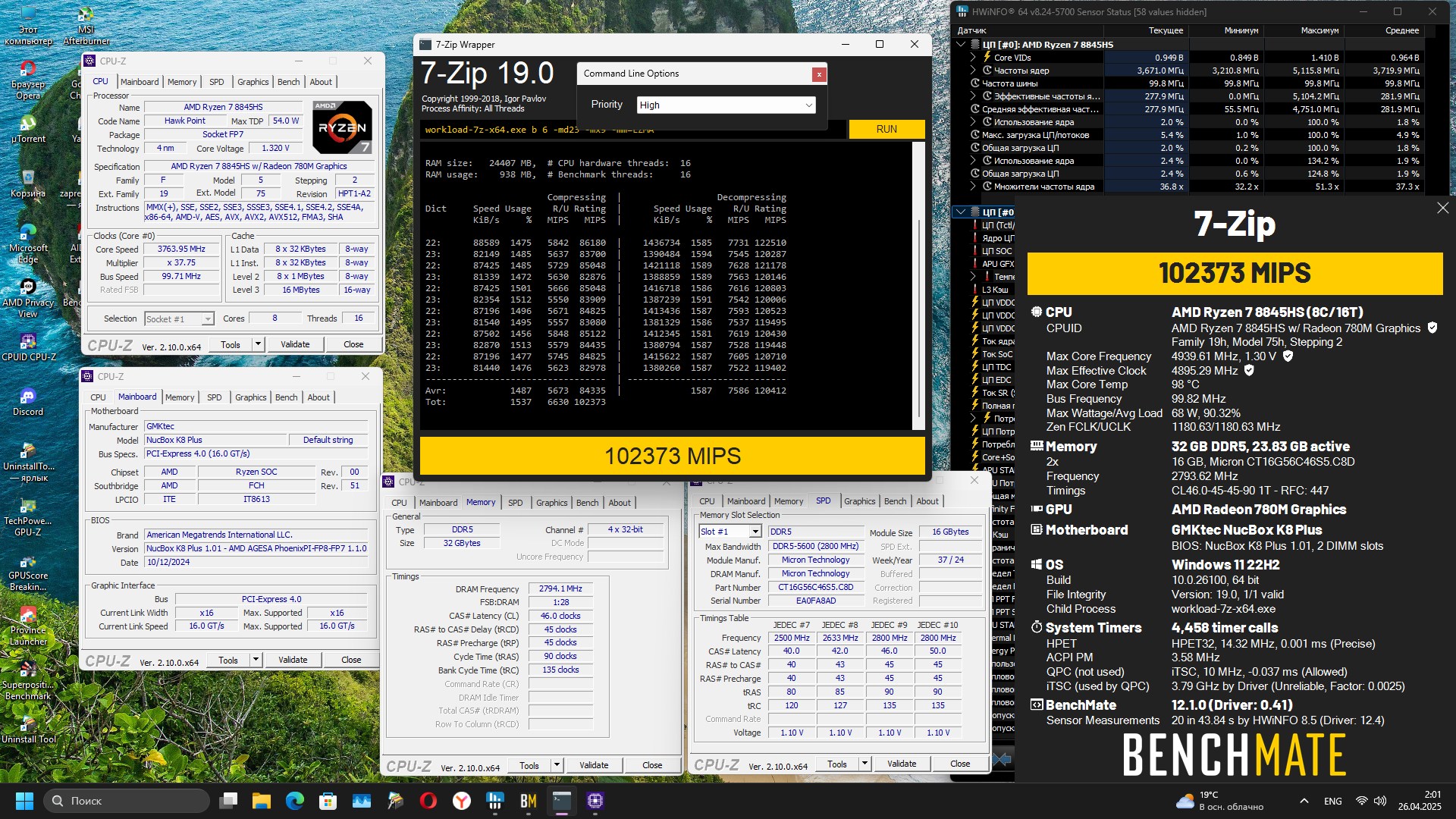
Task: Open the Корзина recycle bin icon
Action: tap(28, 184)
